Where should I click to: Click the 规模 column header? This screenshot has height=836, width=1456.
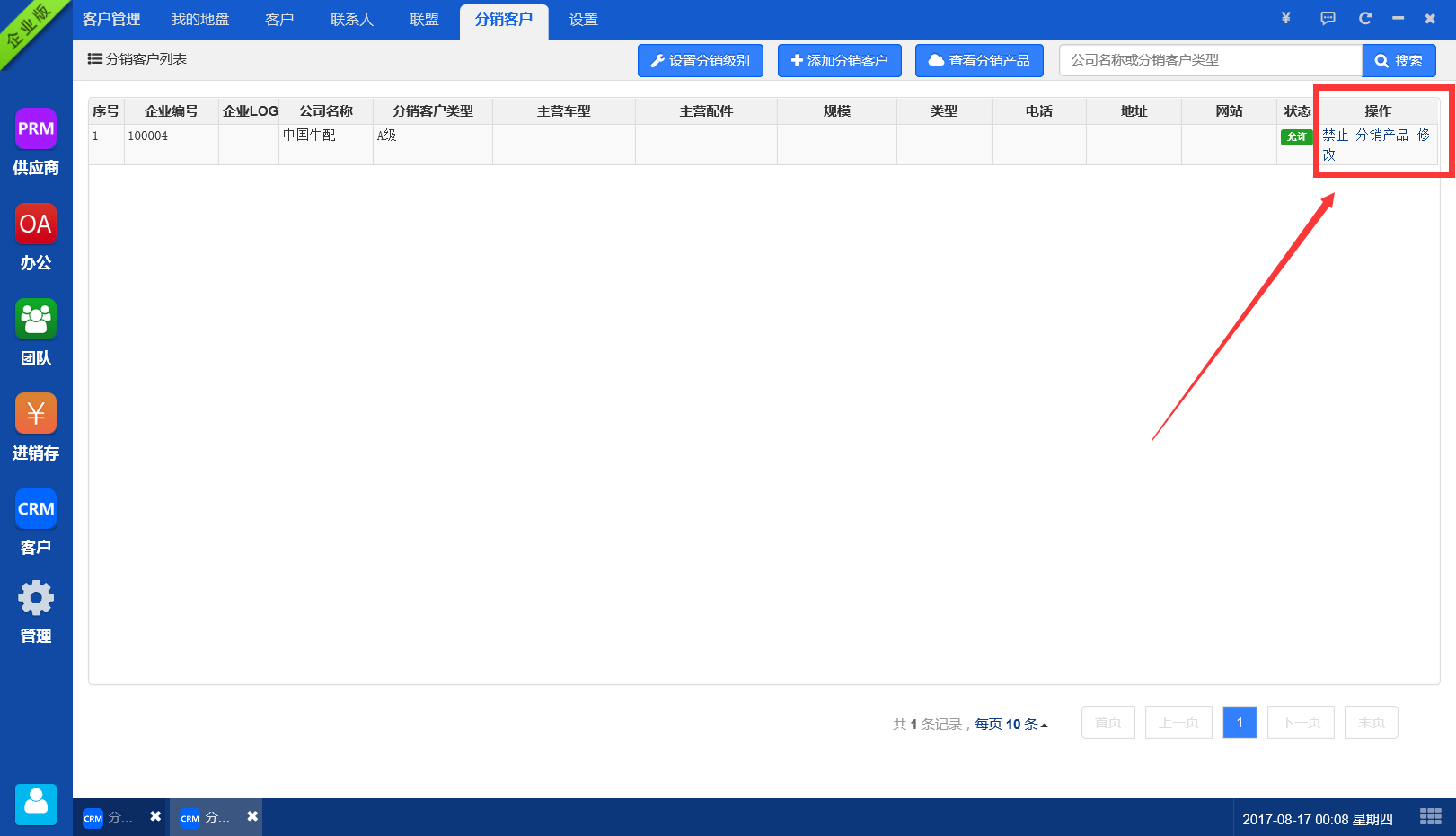click(837, 111)
